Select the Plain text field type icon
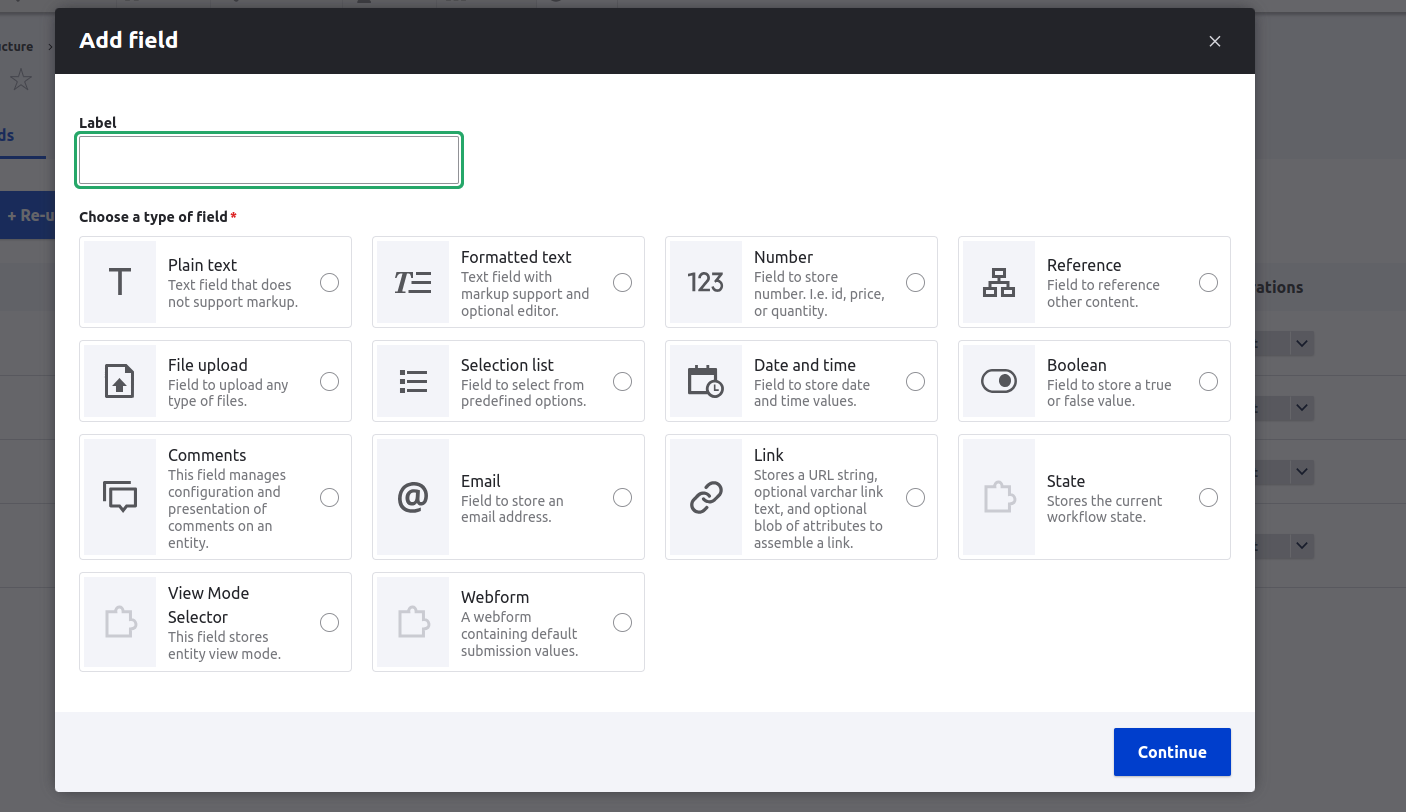This screenshot has height=812, width=1406. 120,281
